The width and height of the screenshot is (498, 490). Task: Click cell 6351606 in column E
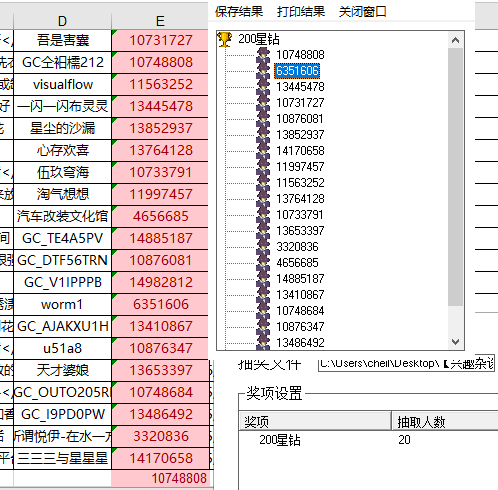[160, 304]
